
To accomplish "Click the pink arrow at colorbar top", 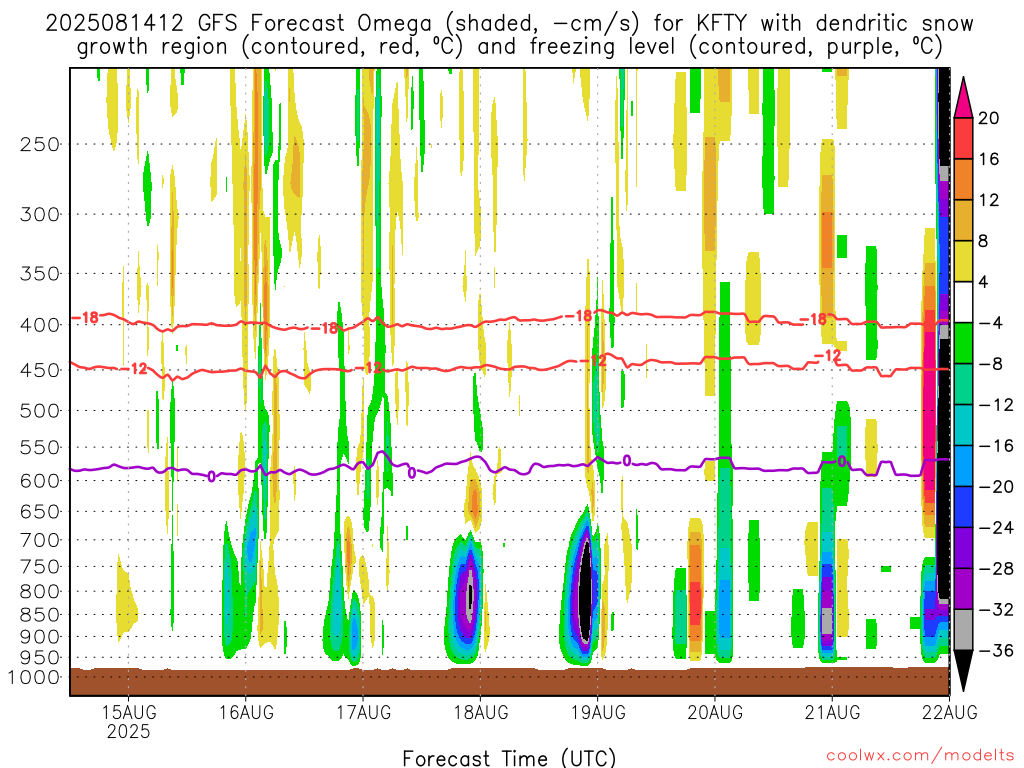I will 963,98.
